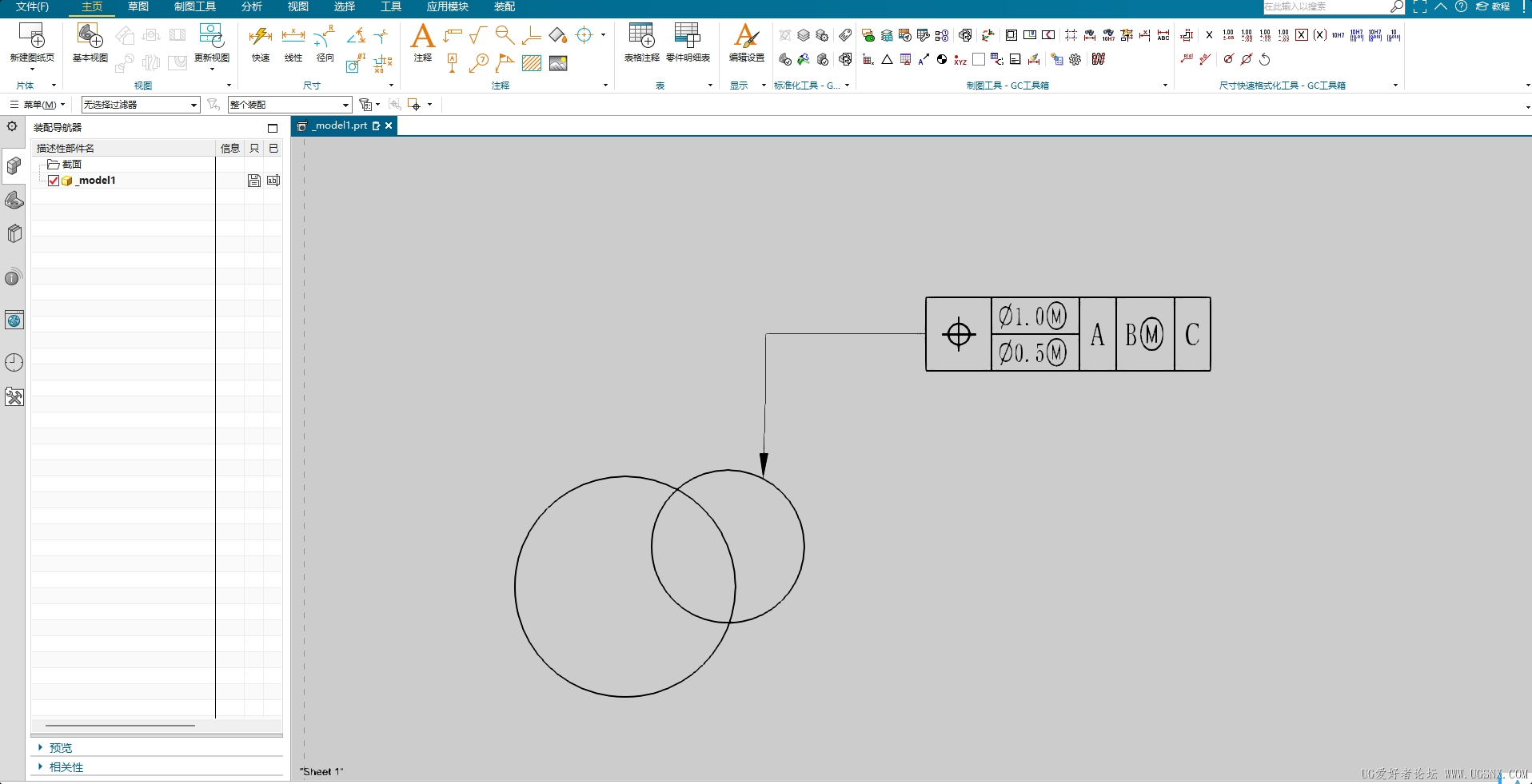This screenshot has height=784, width=1532.
Task: Open the 整个装配 scope dropdown
Action: click(x=289, y=105)
